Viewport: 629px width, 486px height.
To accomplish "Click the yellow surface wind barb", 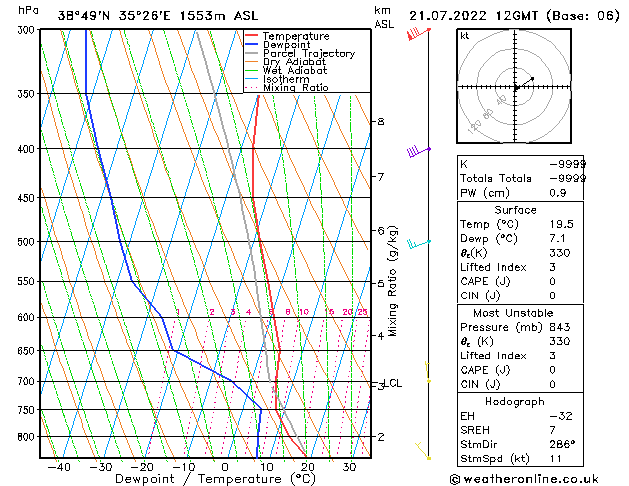I will [423, 451].
